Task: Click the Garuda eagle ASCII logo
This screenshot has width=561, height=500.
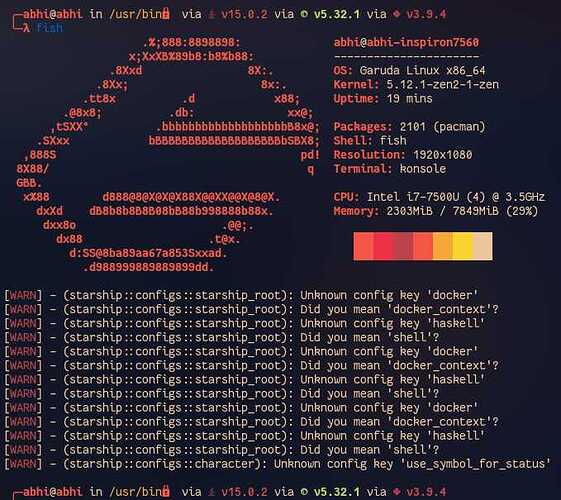Action: [x=168, y=155]
